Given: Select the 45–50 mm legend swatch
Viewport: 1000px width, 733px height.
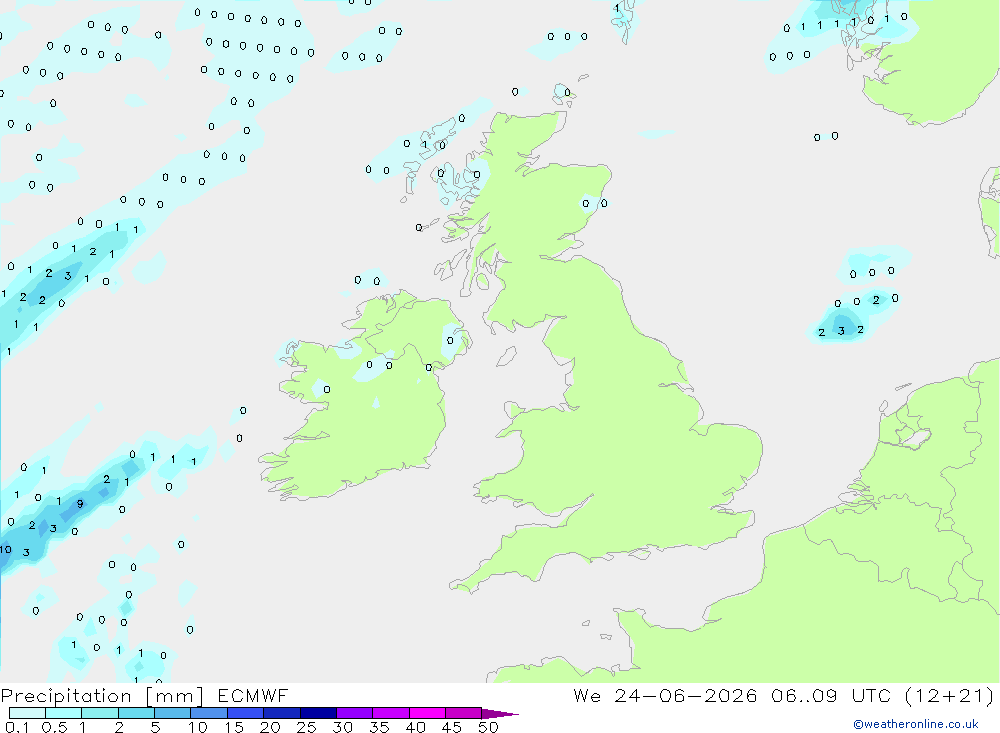Looking at the screenshot, I should click(x=464, y=713).
